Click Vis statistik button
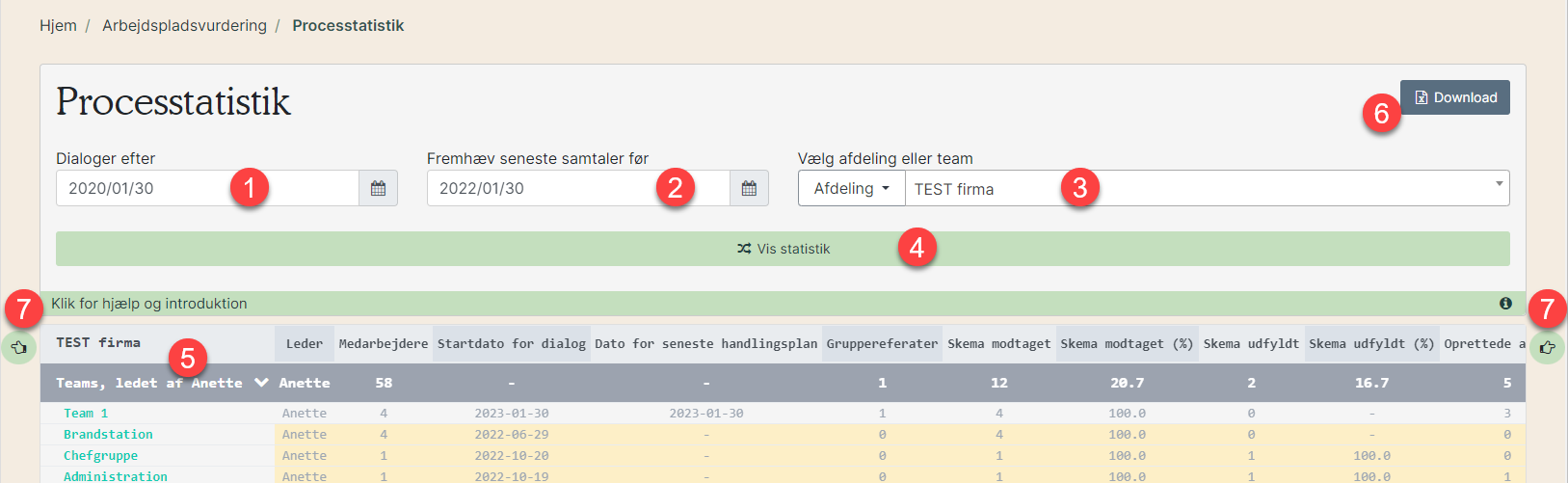1568x483 pixels. pos(783,249)
